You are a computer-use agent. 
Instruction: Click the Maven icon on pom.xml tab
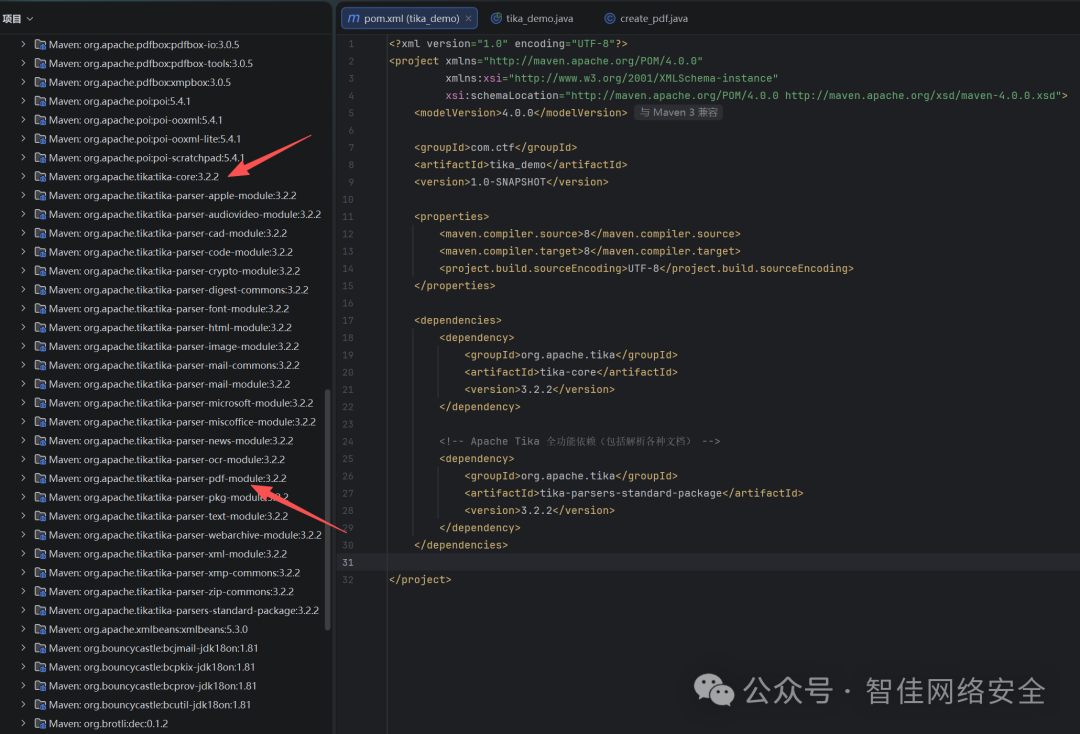[x=353, y=18]
